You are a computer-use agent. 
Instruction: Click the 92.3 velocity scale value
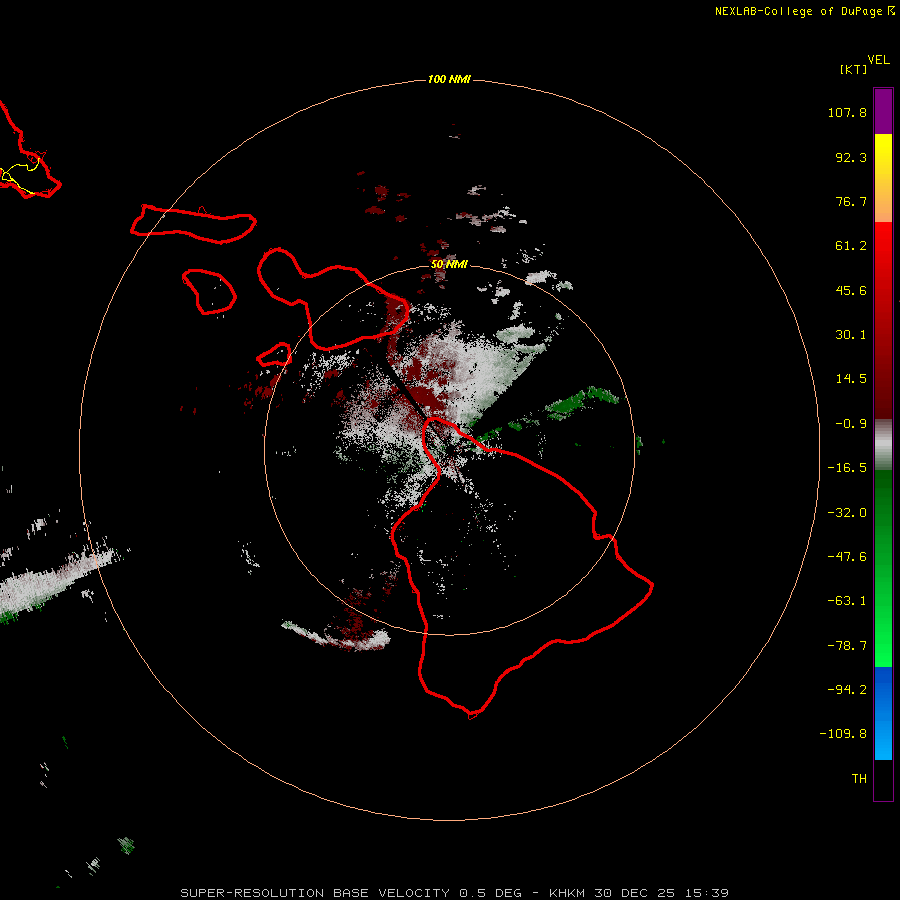[851, 157]
